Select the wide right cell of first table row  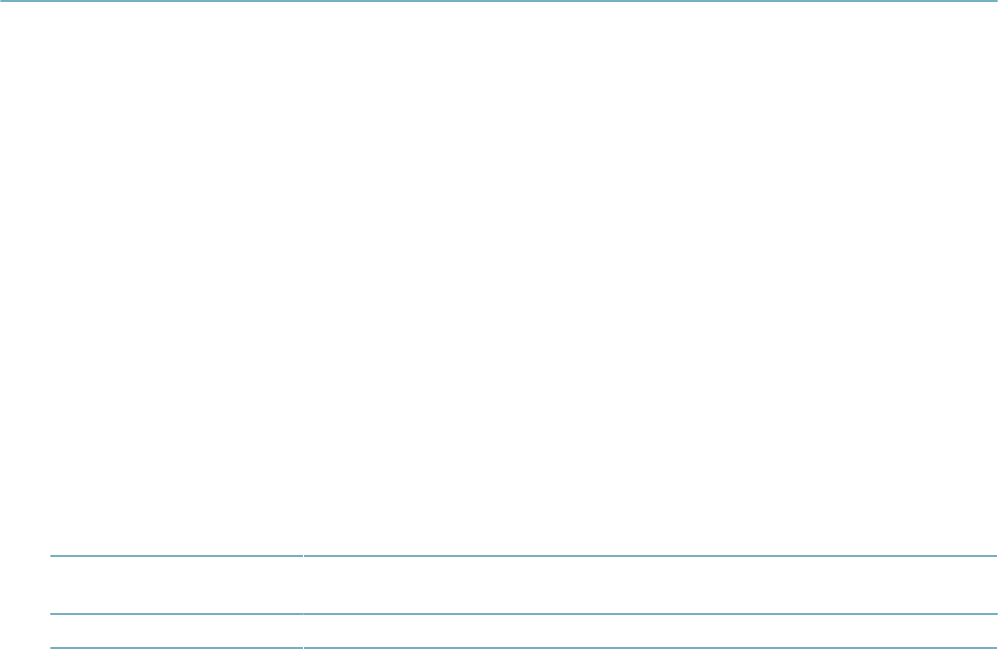(650, 585)
